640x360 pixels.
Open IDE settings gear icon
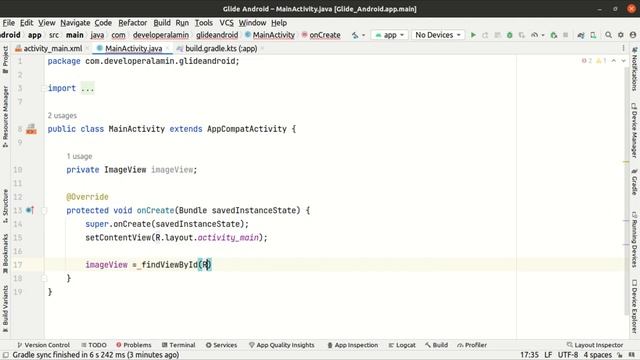(x=620, y=35)
